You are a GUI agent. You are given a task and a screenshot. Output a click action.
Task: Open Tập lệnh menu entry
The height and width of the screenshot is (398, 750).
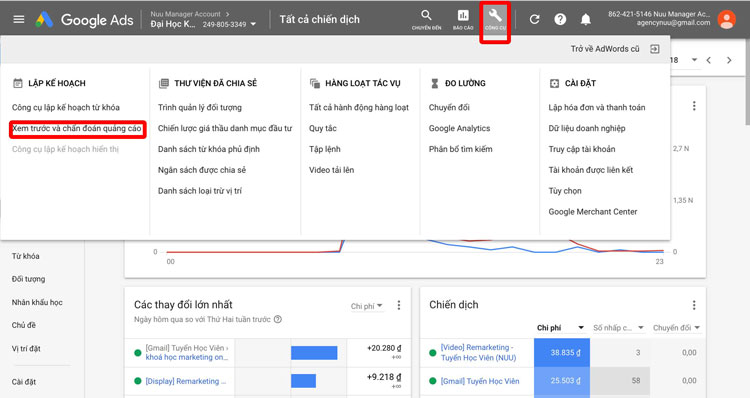point(325,149)
